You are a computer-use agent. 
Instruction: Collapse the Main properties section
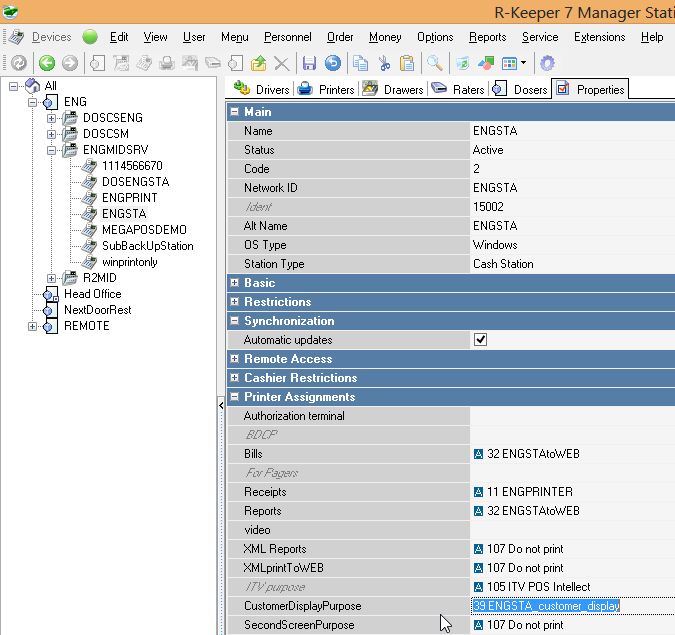(x=235, y=112)
